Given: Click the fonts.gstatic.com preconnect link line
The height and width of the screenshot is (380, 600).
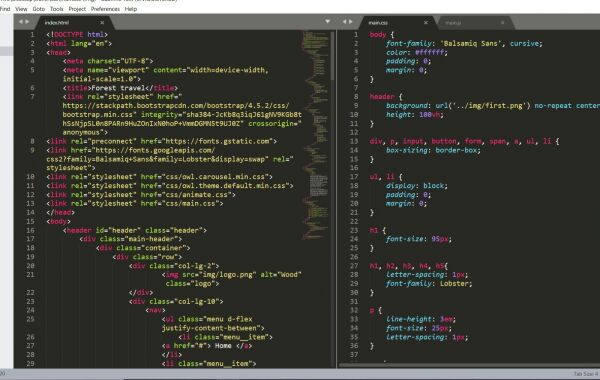Looking at the screenshot, I should (161, 141).
